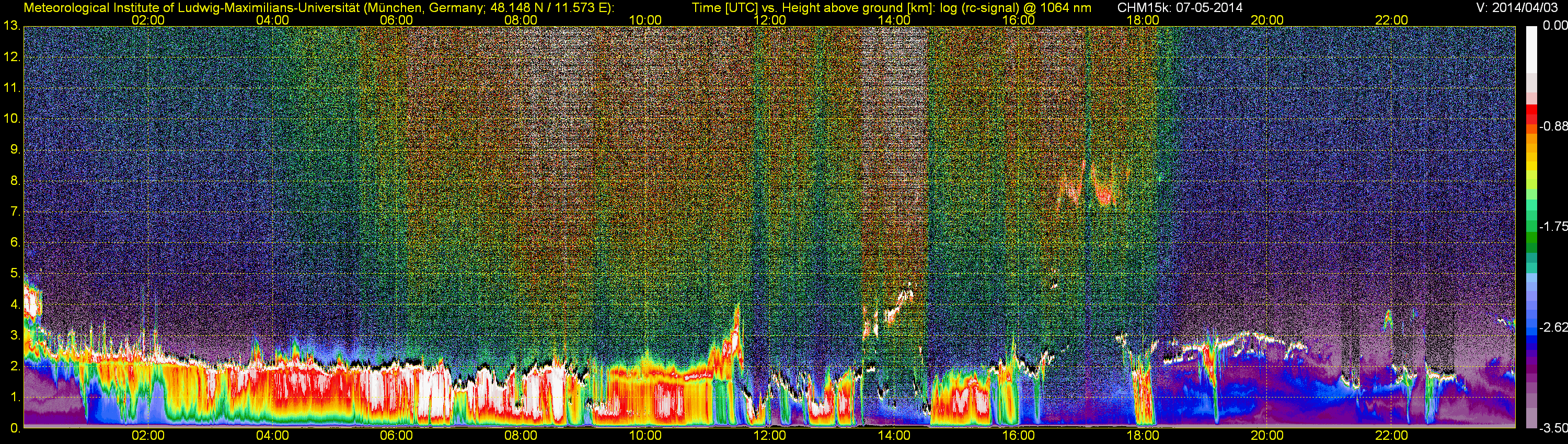Viewport: 1568px width, 444px height.
Task: Click the '-1.75' colorbar scale value
Action: tap(1552, 227)
